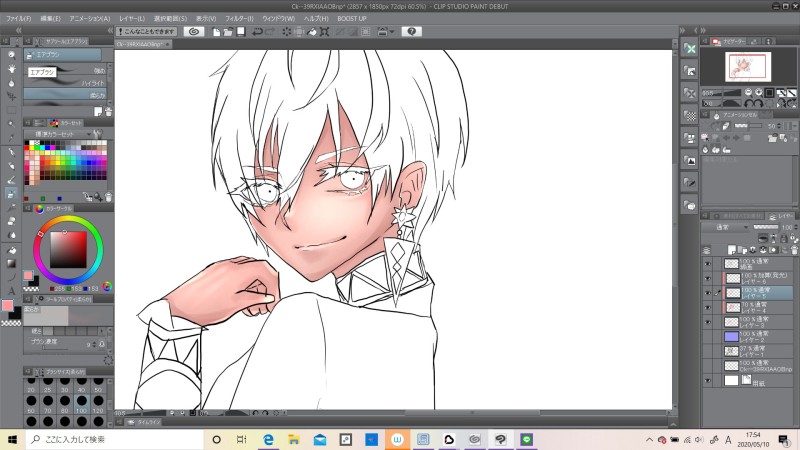Choose the 柔らか airbrush sub tool
Viewport: 800px width, 450px height.
click(65, 95)
